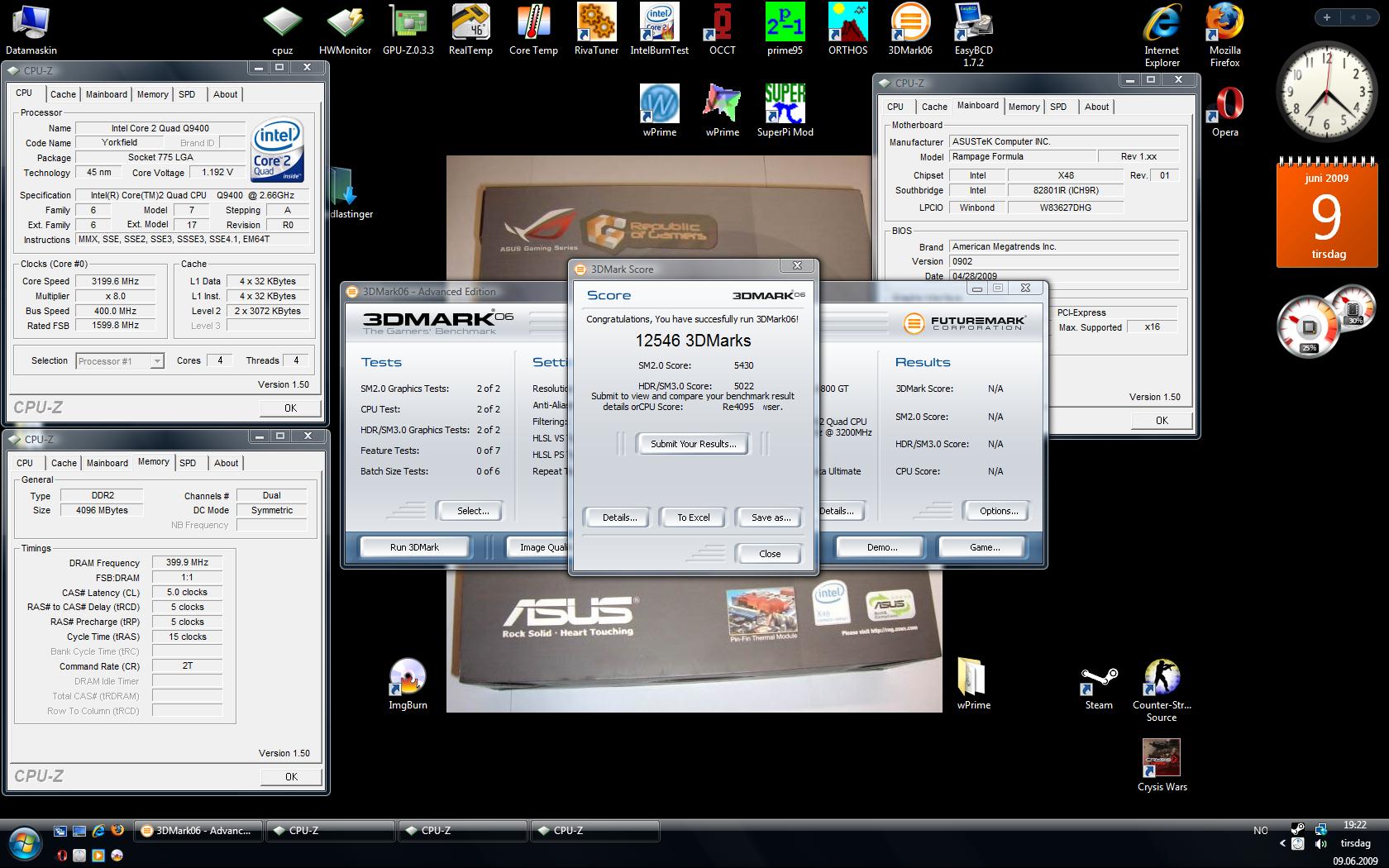
Task: Select EasyBCD 1.7.2 desktop icon
Action: (x=973, y=36)
